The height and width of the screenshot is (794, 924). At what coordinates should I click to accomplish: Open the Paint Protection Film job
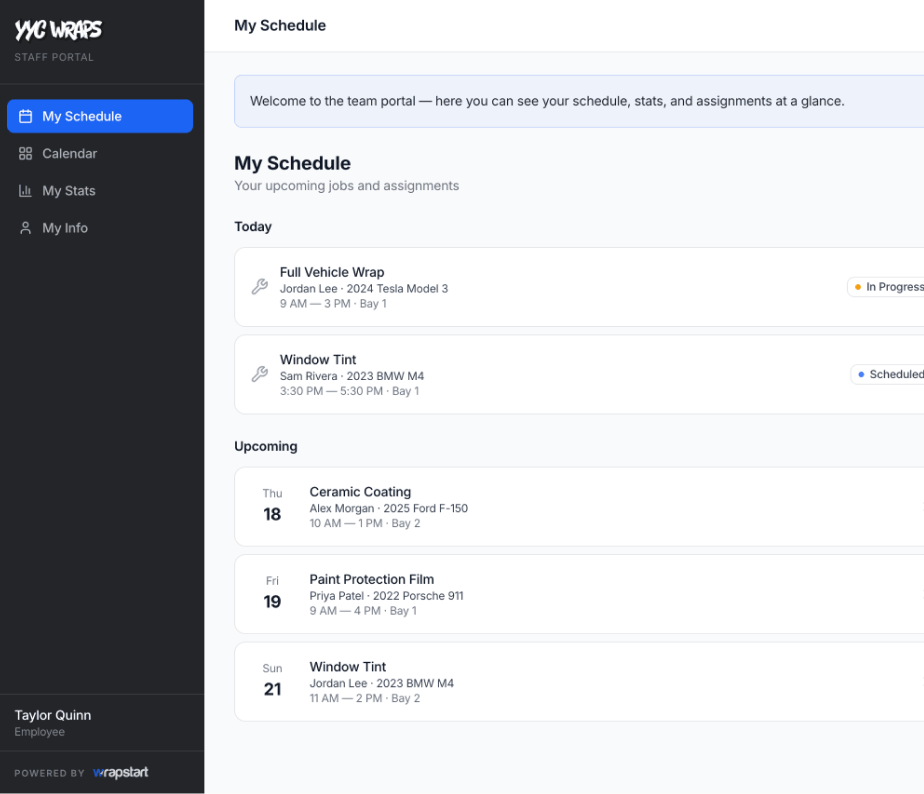[579, 594]
